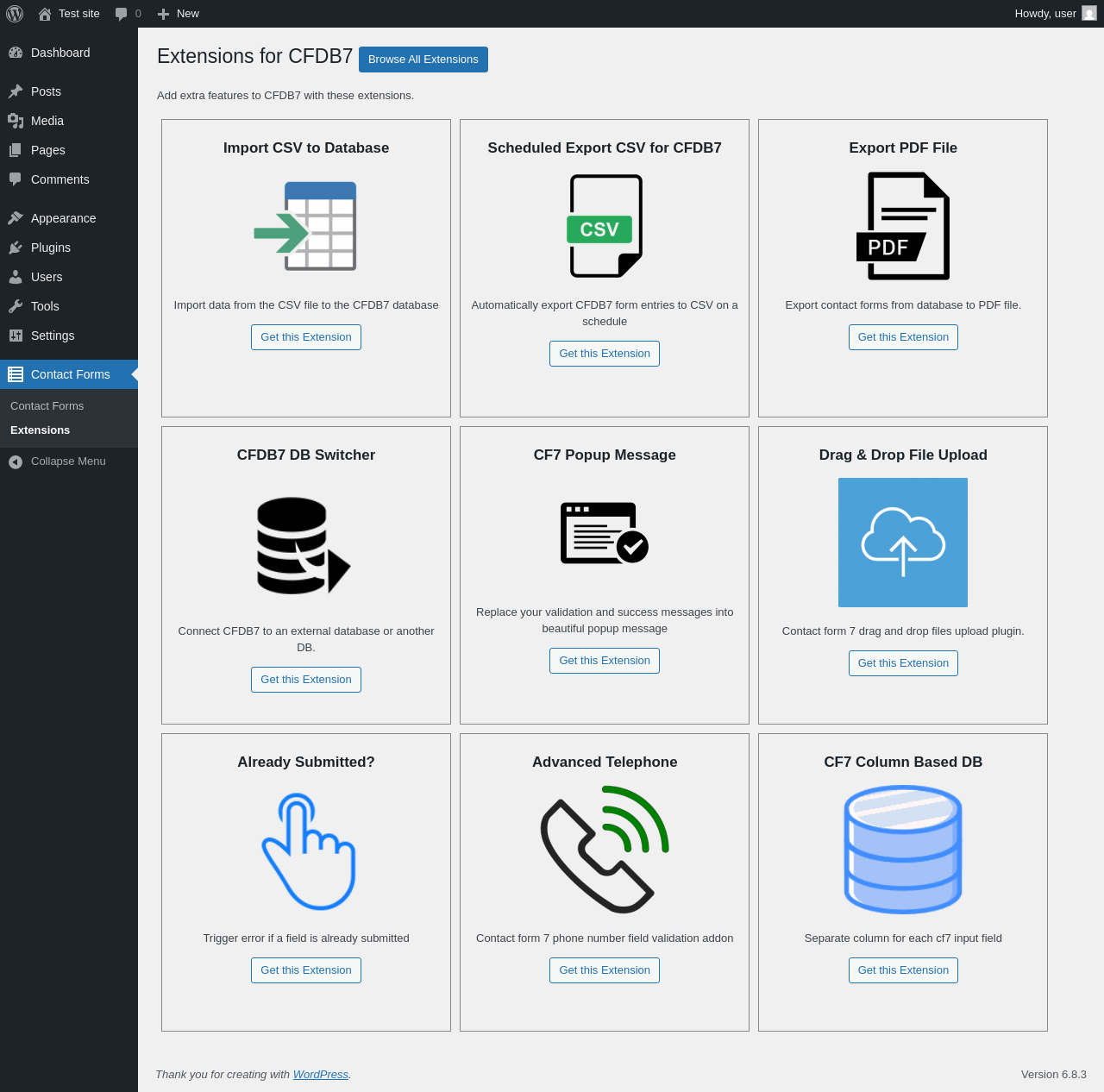Open the Plugins menu in sidebar

[51, 248]
